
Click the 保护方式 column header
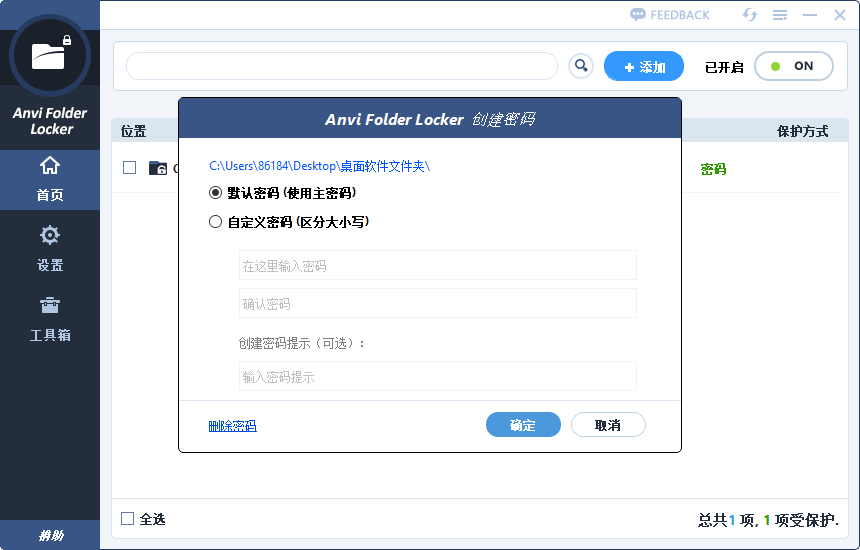click(x=802, y=131)
